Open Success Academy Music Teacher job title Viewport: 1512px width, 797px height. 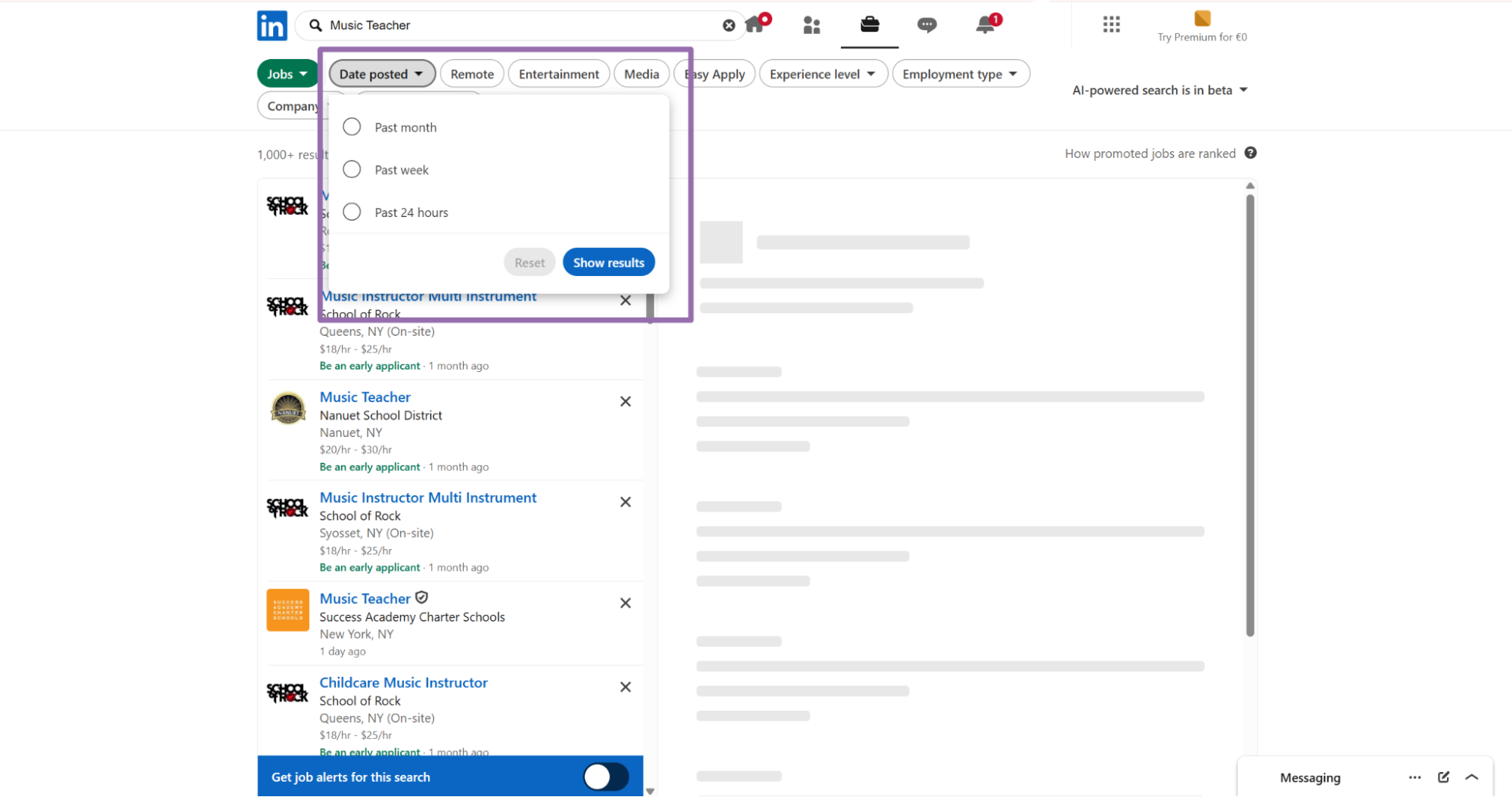pos(365,598)
